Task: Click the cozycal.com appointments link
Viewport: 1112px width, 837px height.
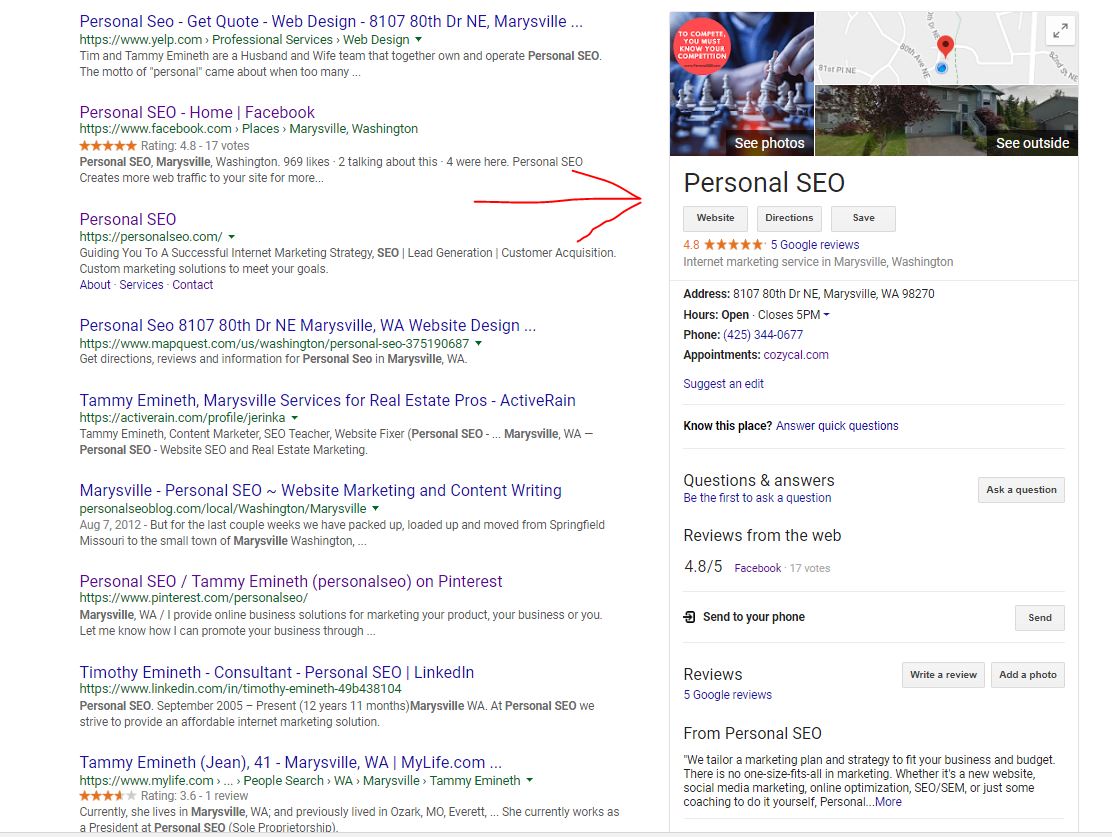Action: [796, 355]
